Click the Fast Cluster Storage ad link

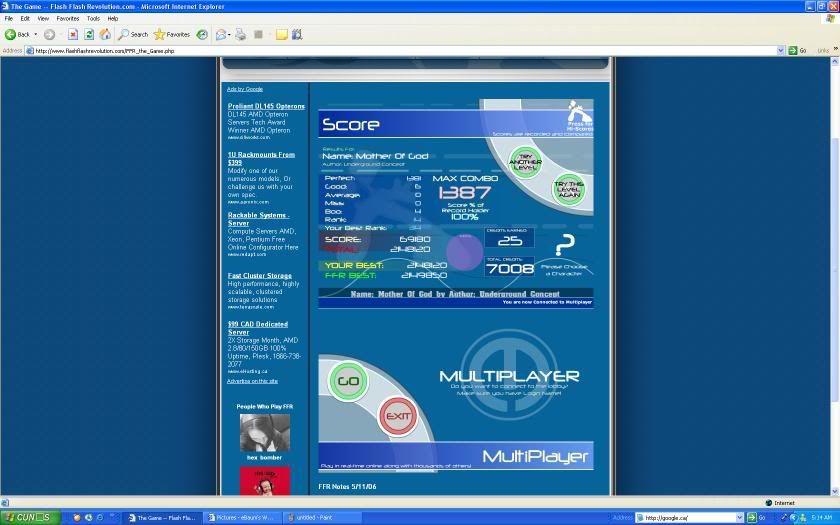(x=260, y=275)
